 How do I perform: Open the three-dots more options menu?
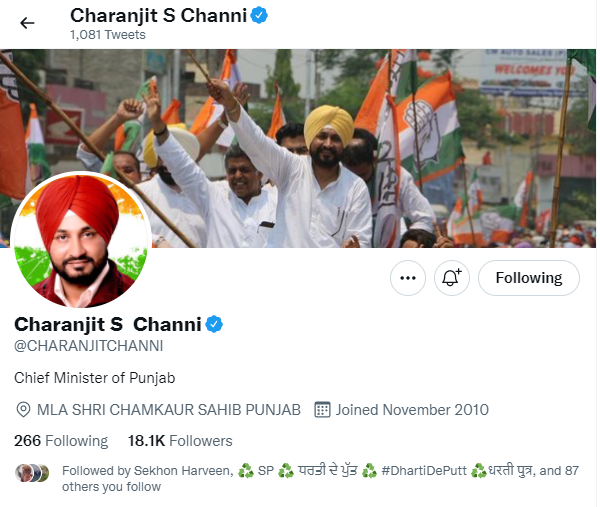tap(408, 278)
